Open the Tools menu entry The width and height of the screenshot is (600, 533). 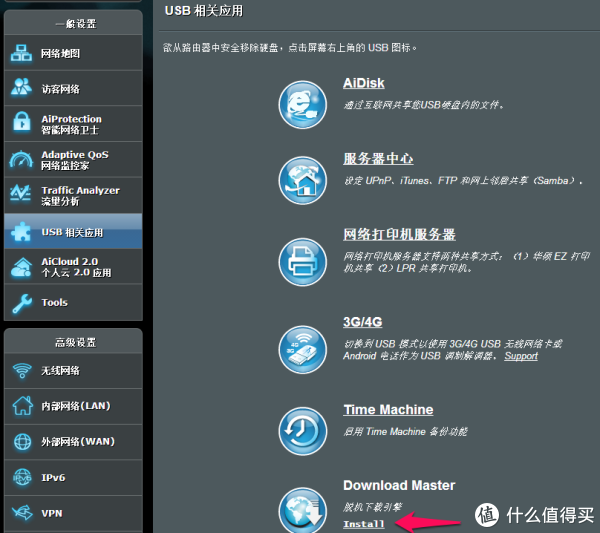73,302
